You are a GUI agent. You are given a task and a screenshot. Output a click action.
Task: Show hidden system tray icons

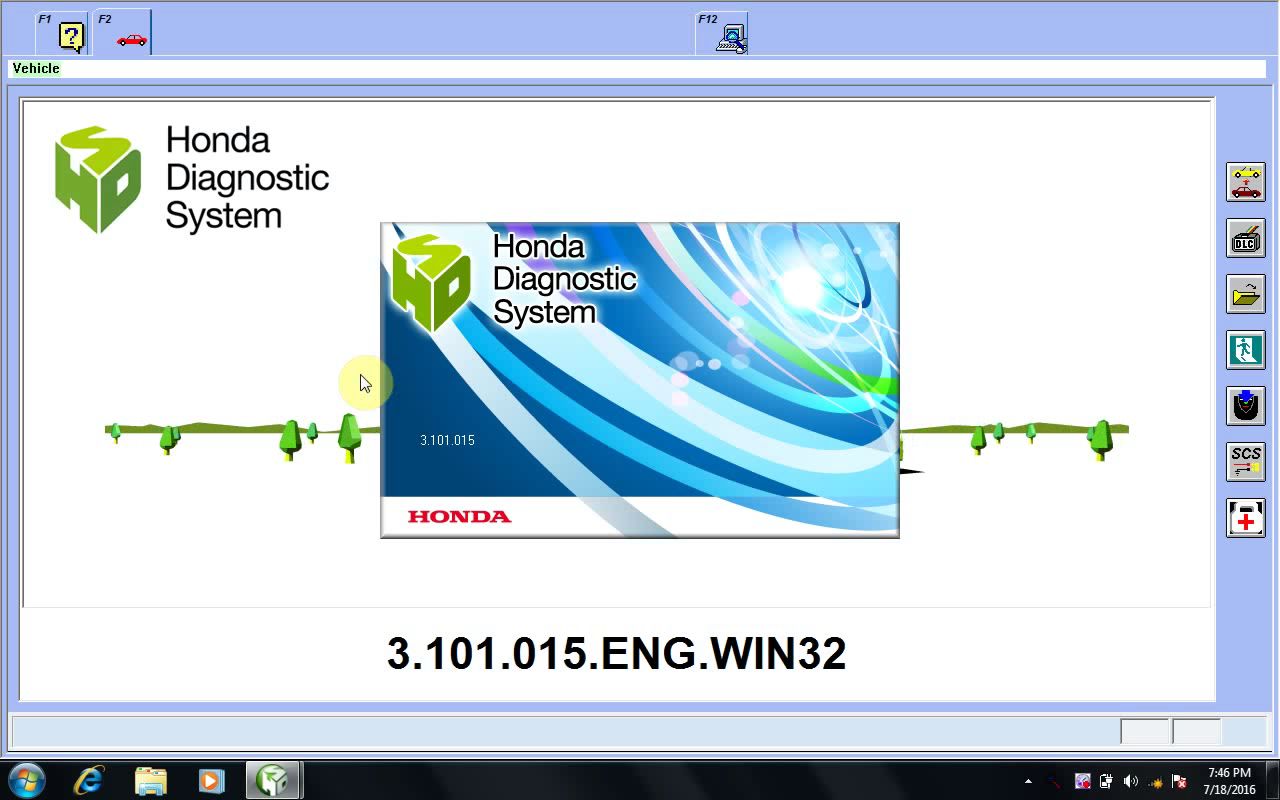click(x=1028, y=781)
